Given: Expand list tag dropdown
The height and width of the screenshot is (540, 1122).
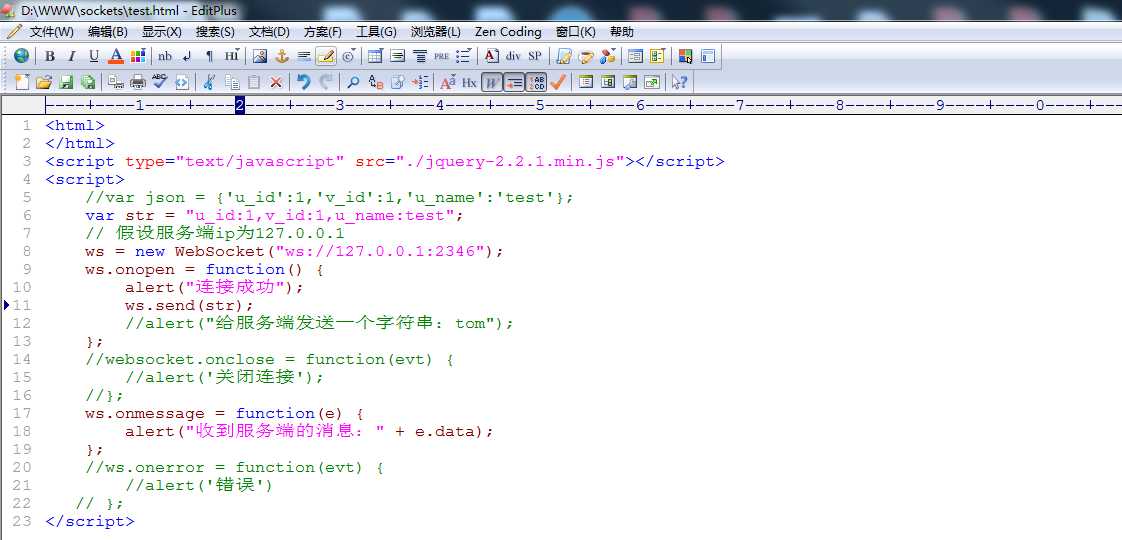Looking at the screenshot, I should pos(464,57).
